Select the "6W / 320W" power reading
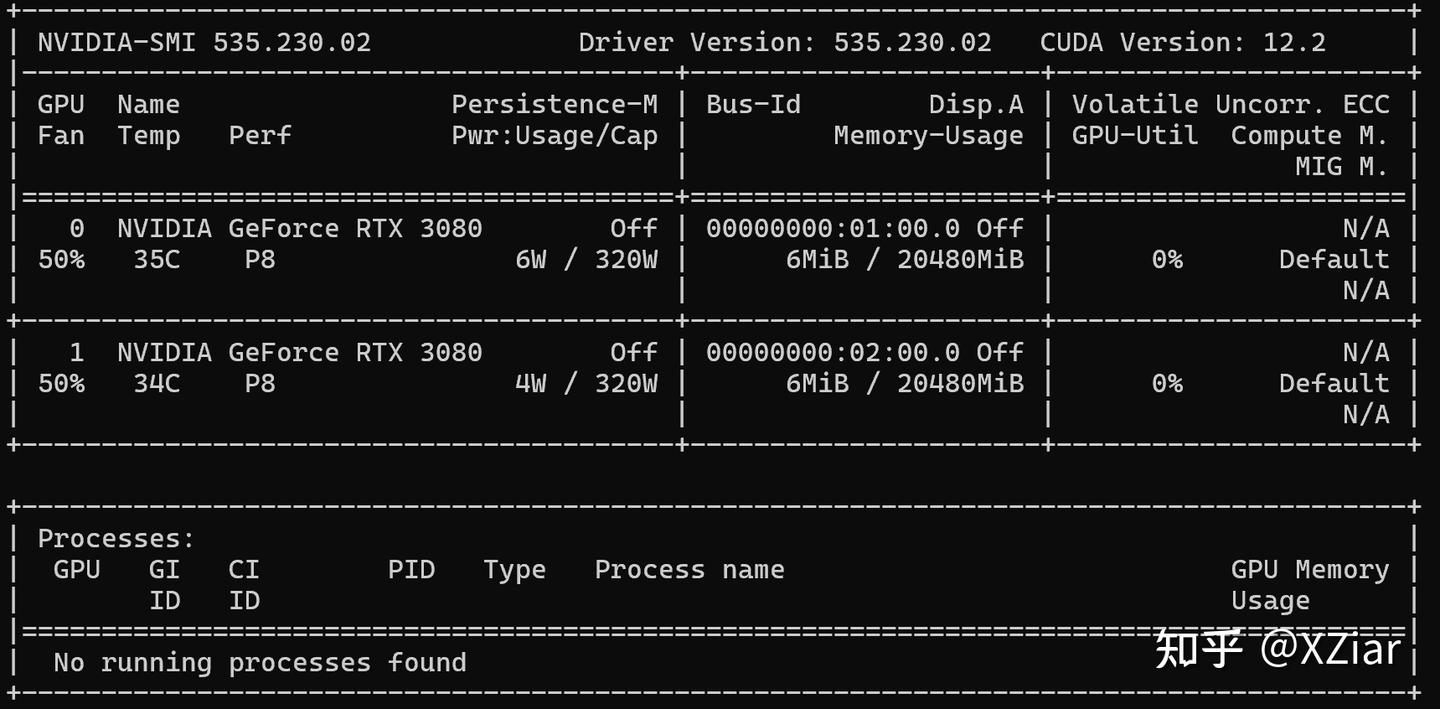 point(587,259)
